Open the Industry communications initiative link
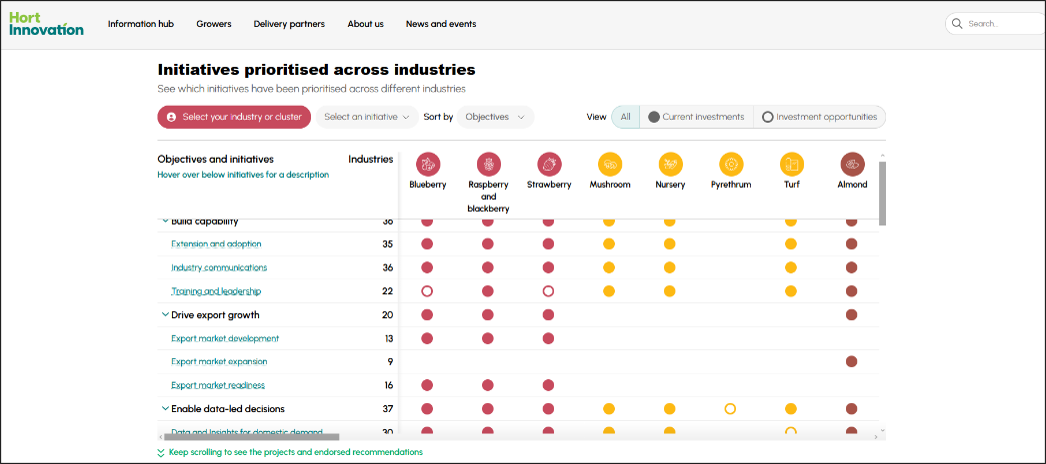The image size is (1046, 464). [219, 267]
